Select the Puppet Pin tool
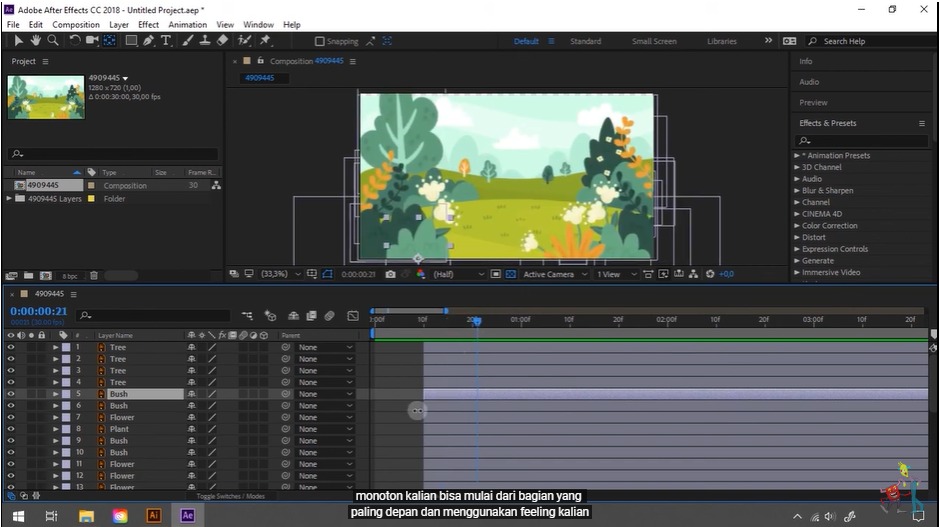 265,41
